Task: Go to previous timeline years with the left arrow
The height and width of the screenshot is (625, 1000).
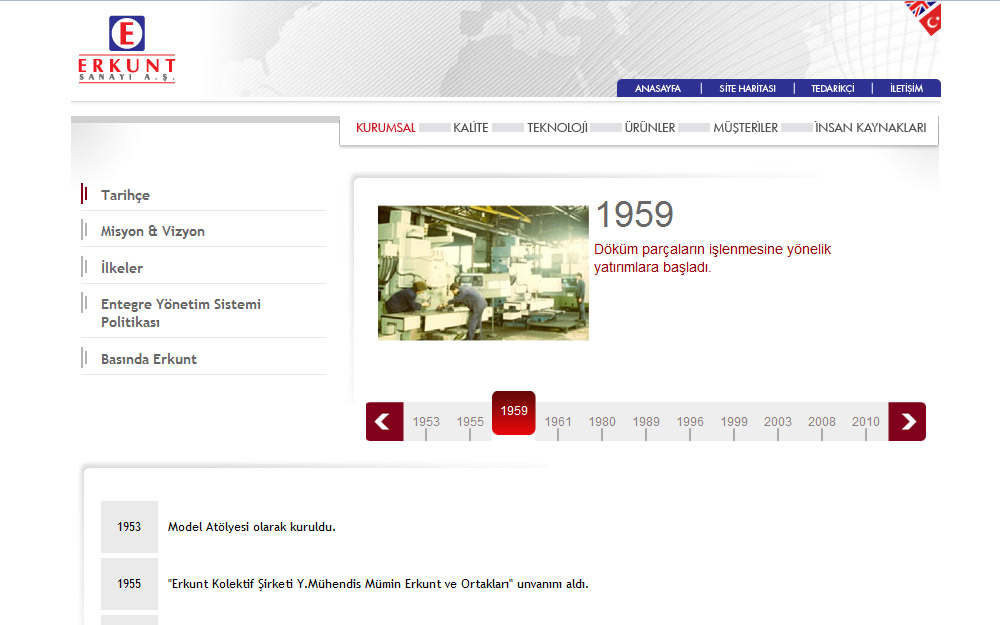Action: click(385, 422)
